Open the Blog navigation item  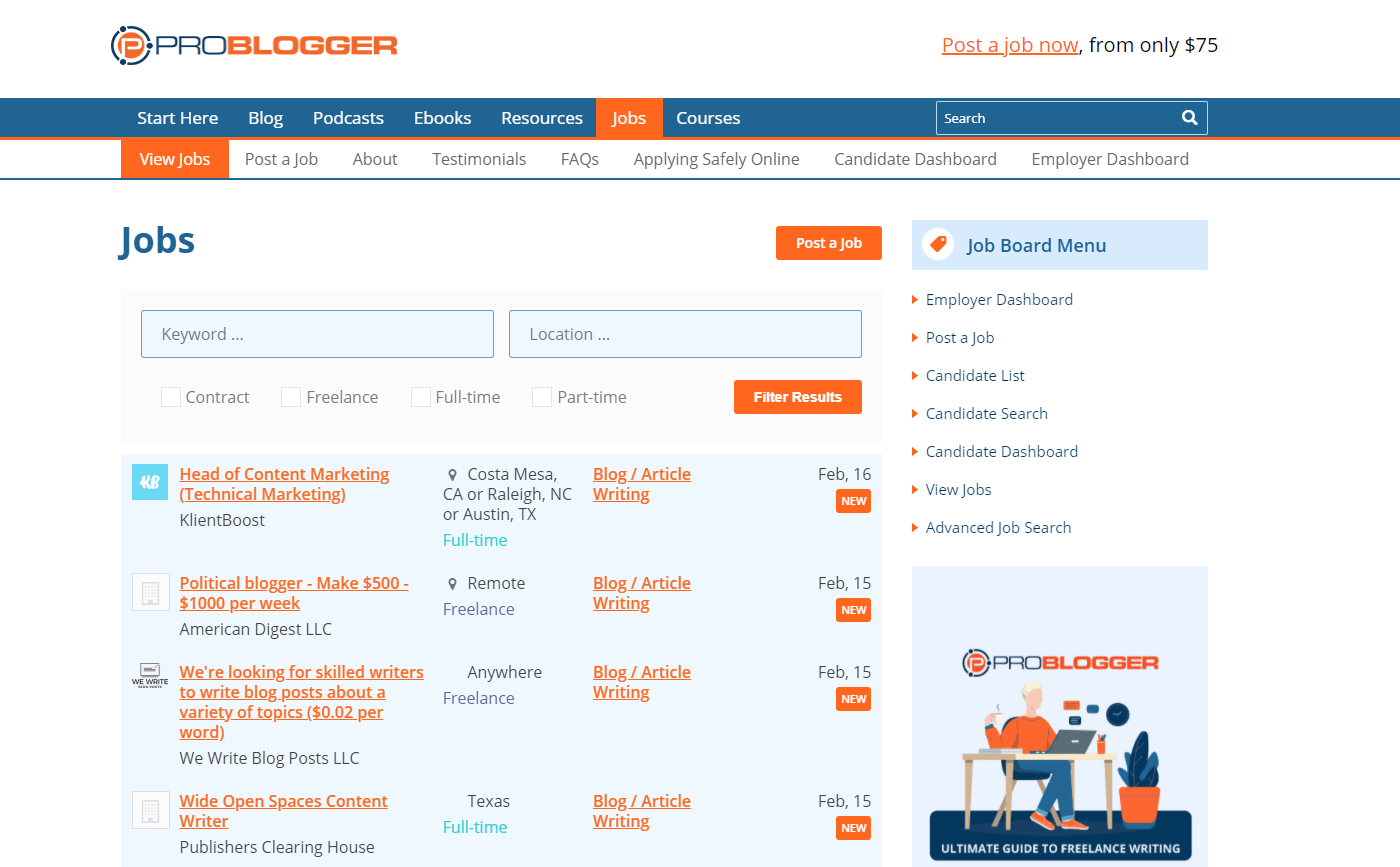[x=266, y=118]
